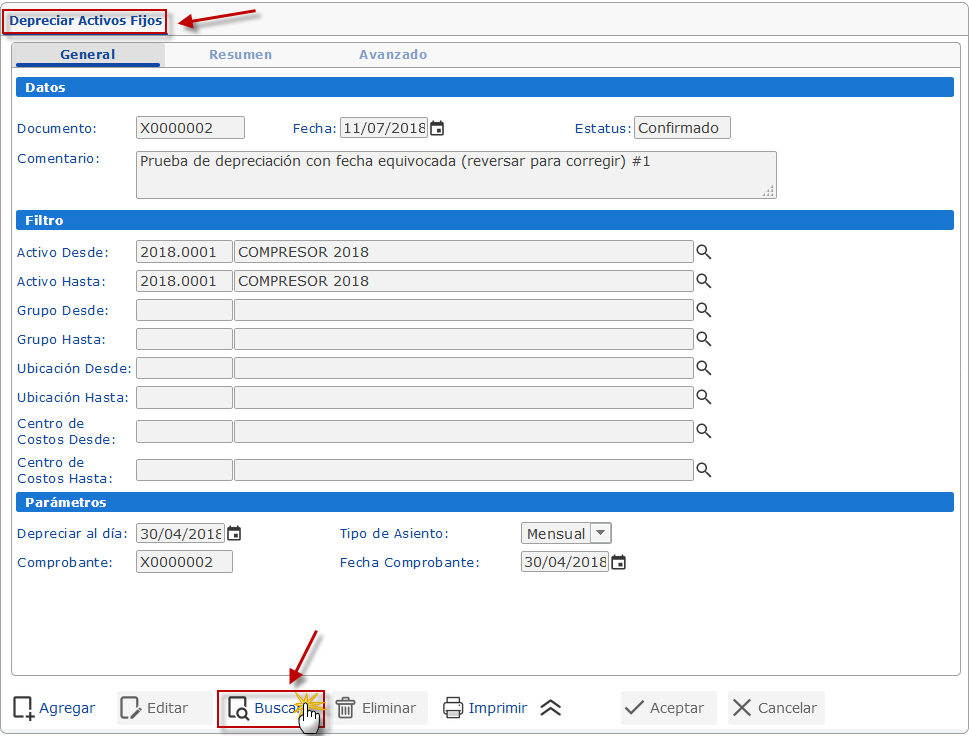Open the Avanzado tab
969x736 pixels.
(393, 55)
